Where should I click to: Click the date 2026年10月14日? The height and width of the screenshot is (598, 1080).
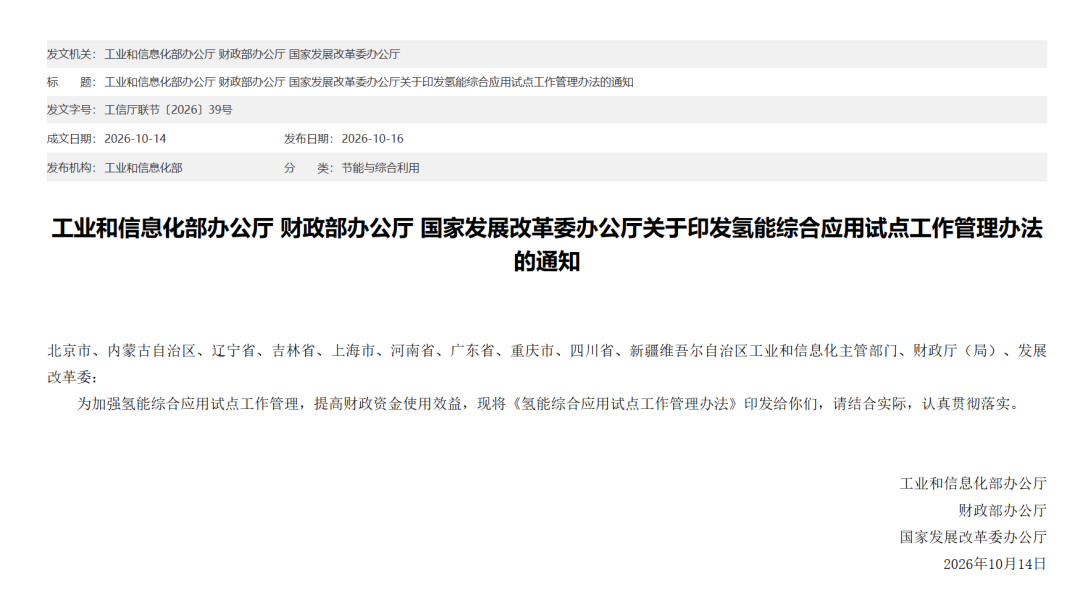click(x=995, y=564)
